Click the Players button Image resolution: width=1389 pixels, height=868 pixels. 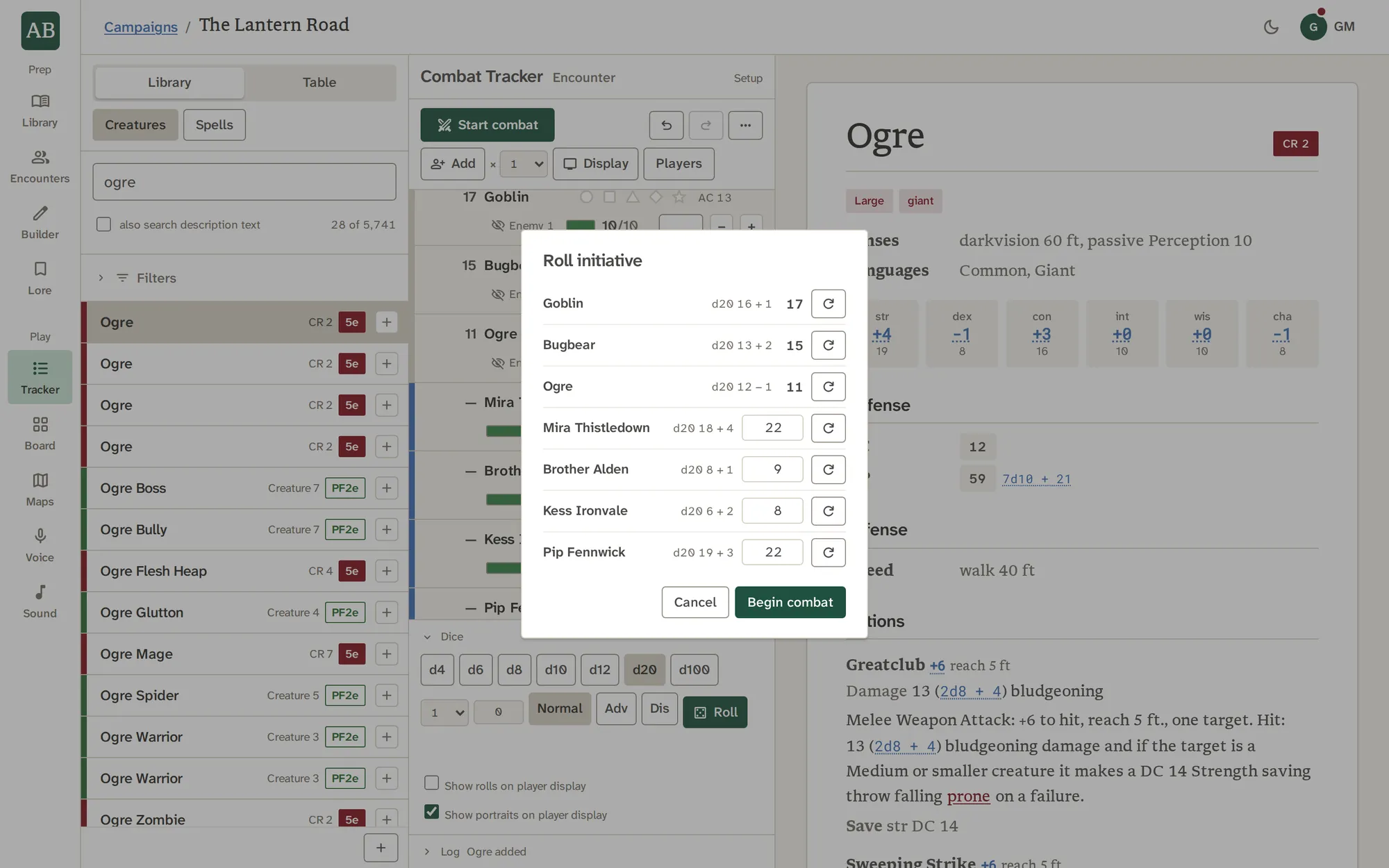(x=679, y=164)
